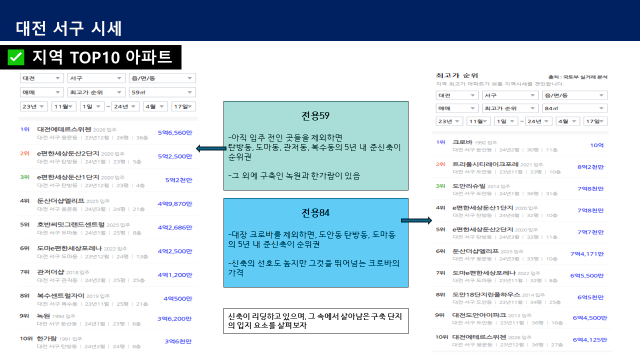Expand 대전 city dropdown in the 59㎡ panel
The width and height of the screenshot is (640, 360).
pyautogui.click(x=41, y=78)
